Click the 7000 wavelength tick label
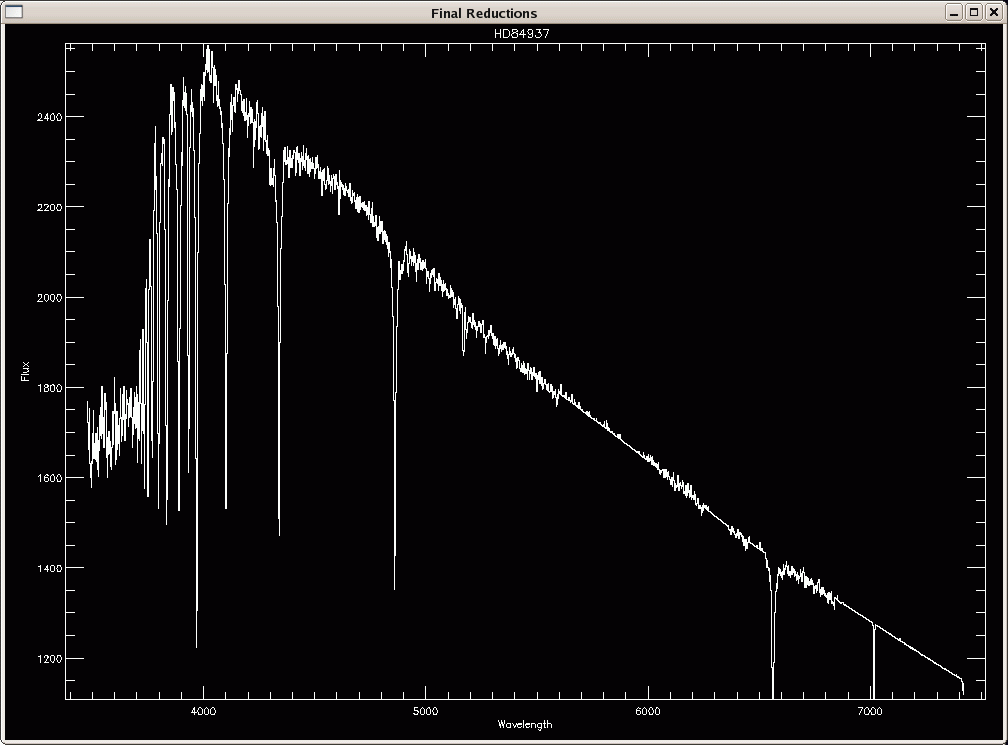The height and width of the screenshot is (745, 1008). tap(870, 710)
